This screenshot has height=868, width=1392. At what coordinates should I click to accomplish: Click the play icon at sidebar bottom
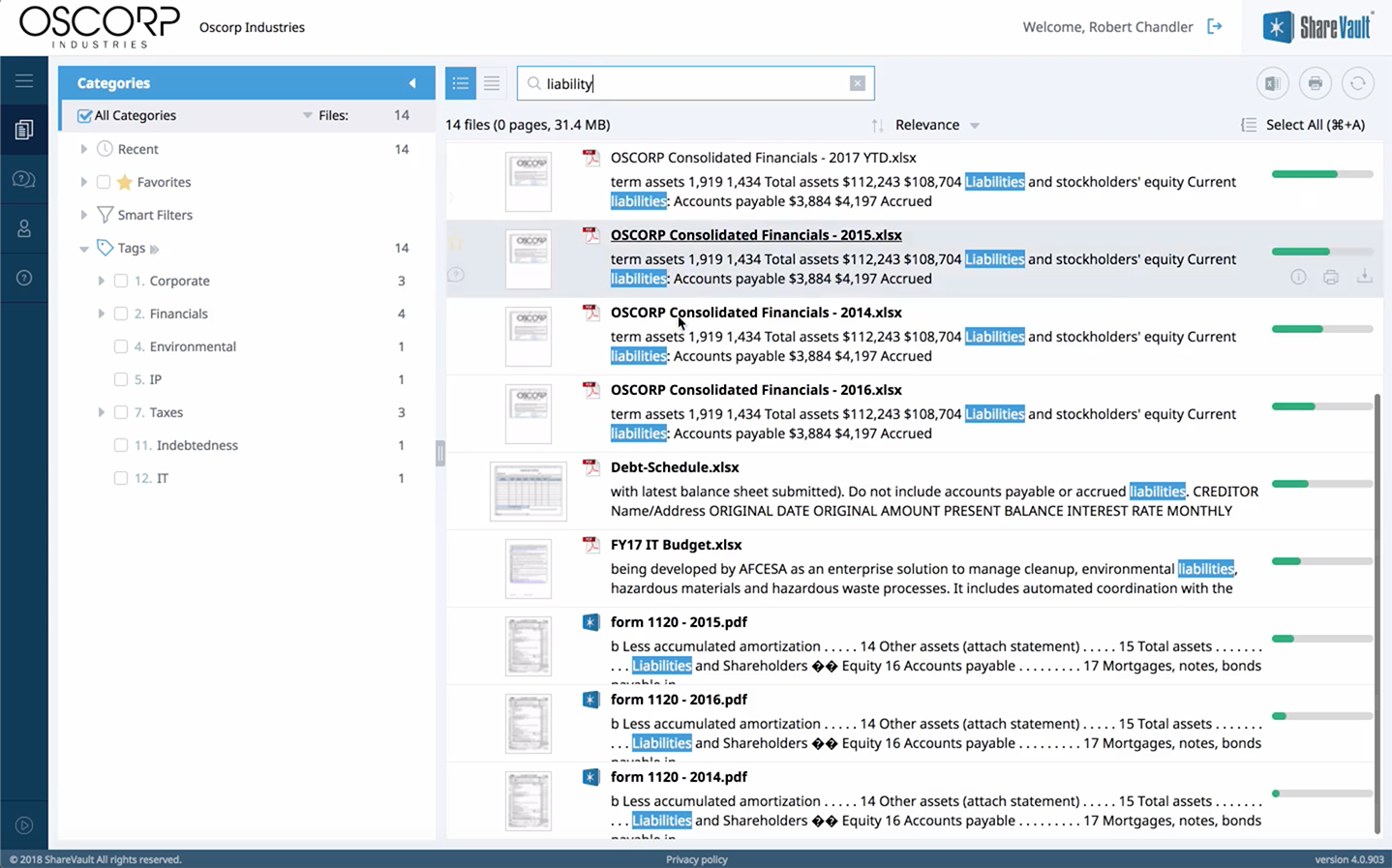24,825
